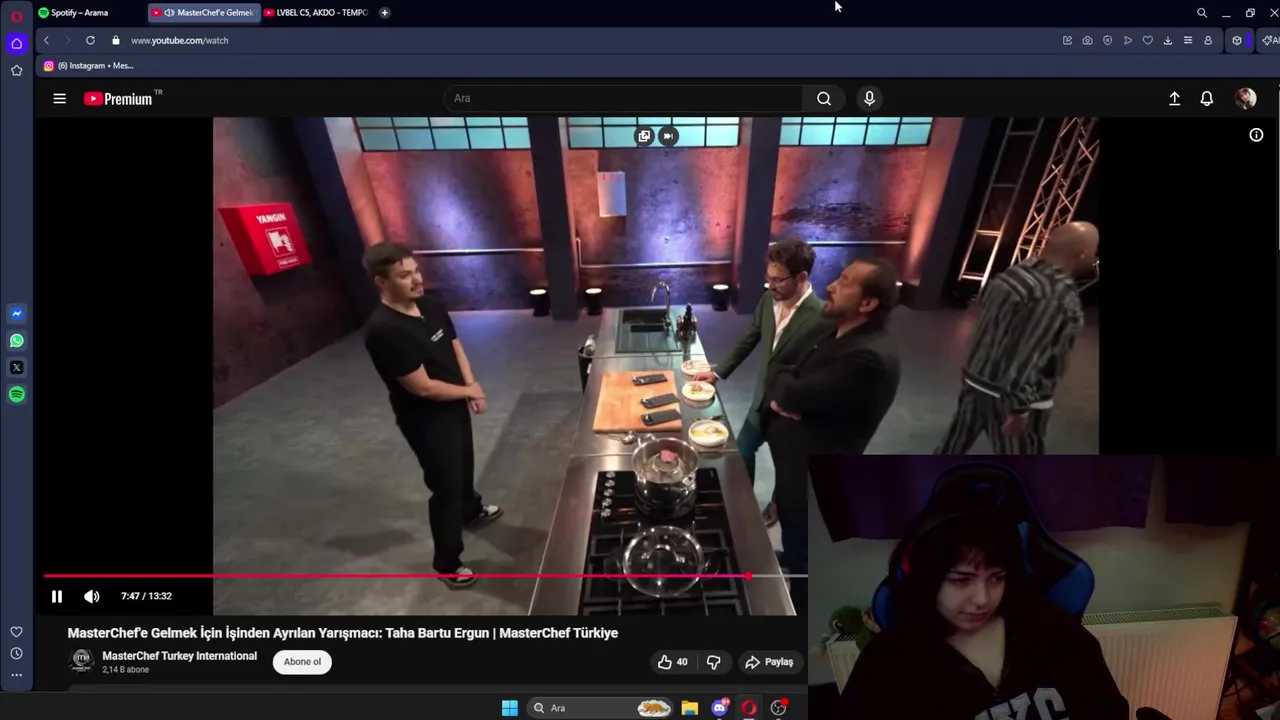Take a snapshot with the camera icon
This screenshot has width=1280, height=720.
click(x=1087, y=40)
